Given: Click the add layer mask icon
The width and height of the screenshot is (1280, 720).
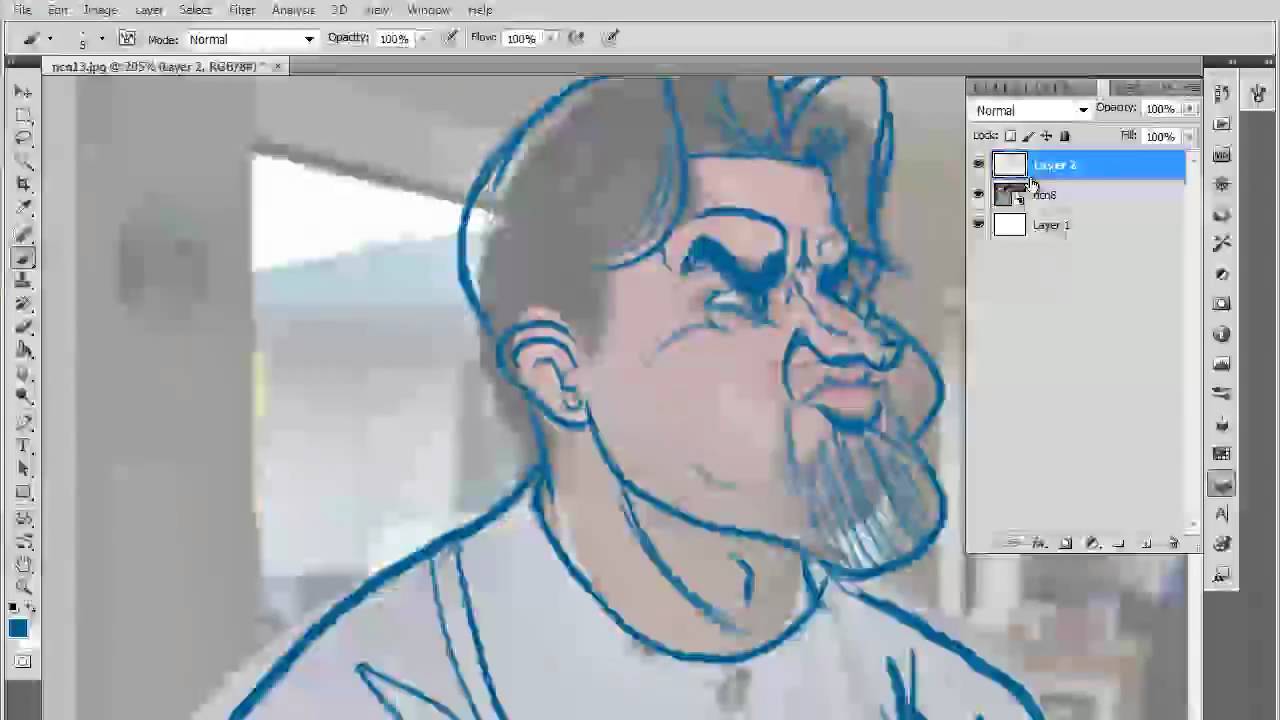Looking at the screenshot, I should pos(1066,543).
